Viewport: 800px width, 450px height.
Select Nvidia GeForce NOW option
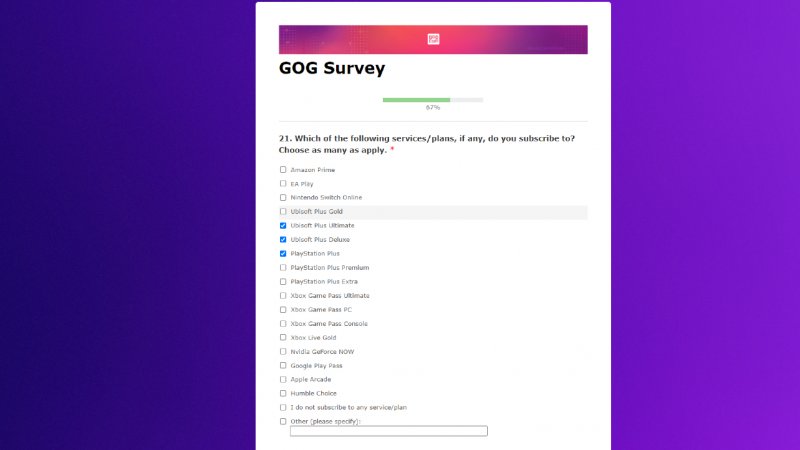click(283, 352)
